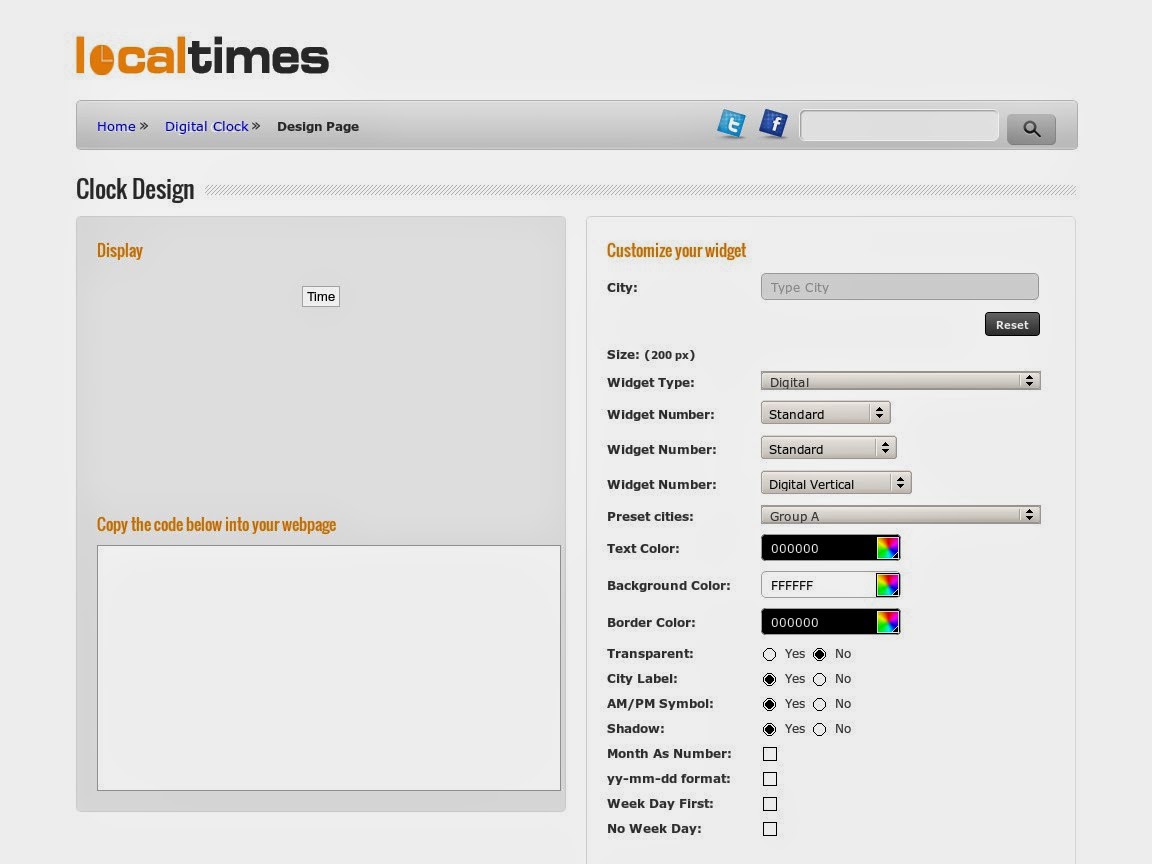1152x864 pixels.
Task: Select City Label Yes radio button
Action: 769,679
